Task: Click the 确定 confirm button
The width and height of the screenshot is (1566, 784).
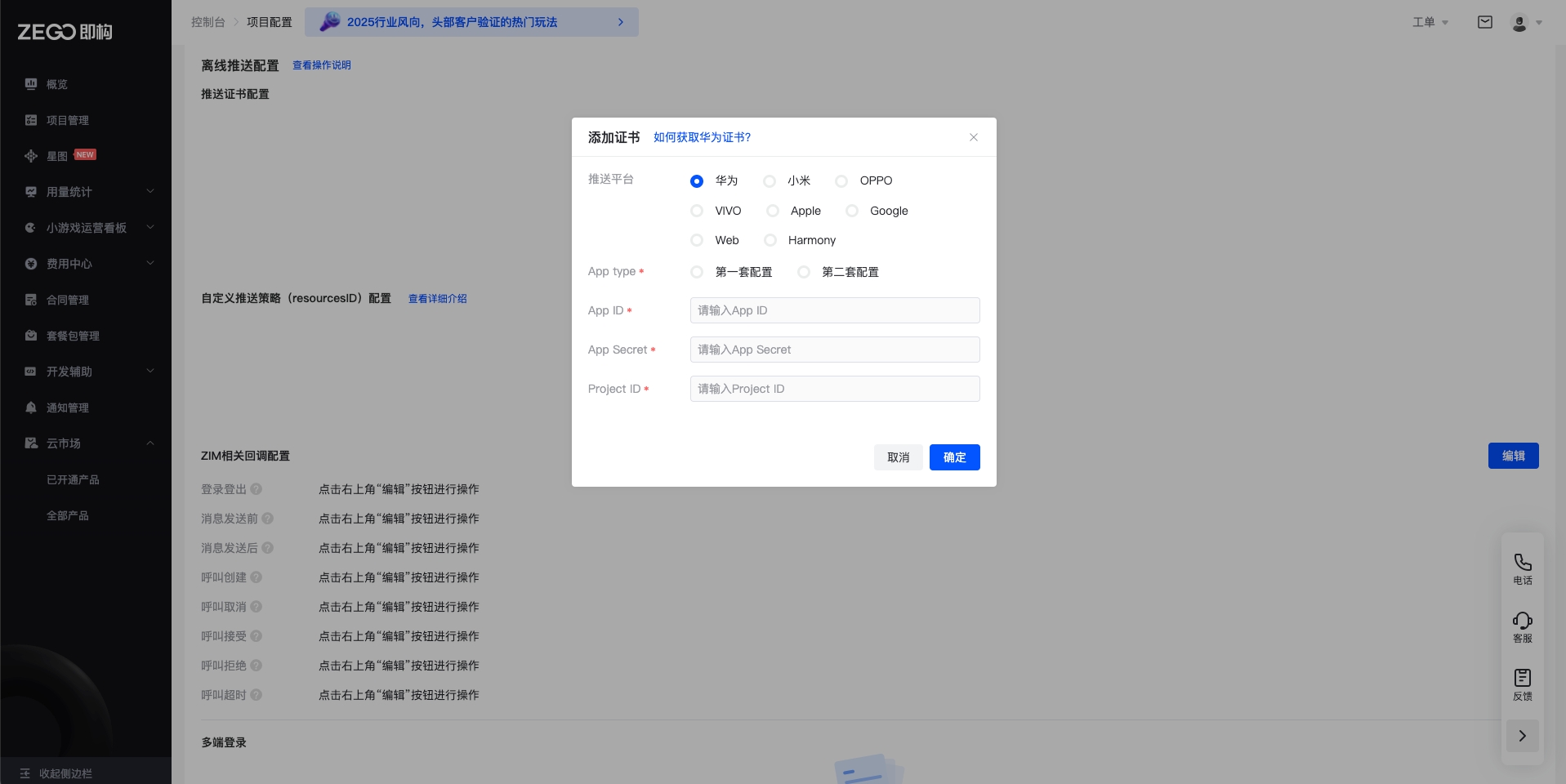Action: click(x=954, y=457)
